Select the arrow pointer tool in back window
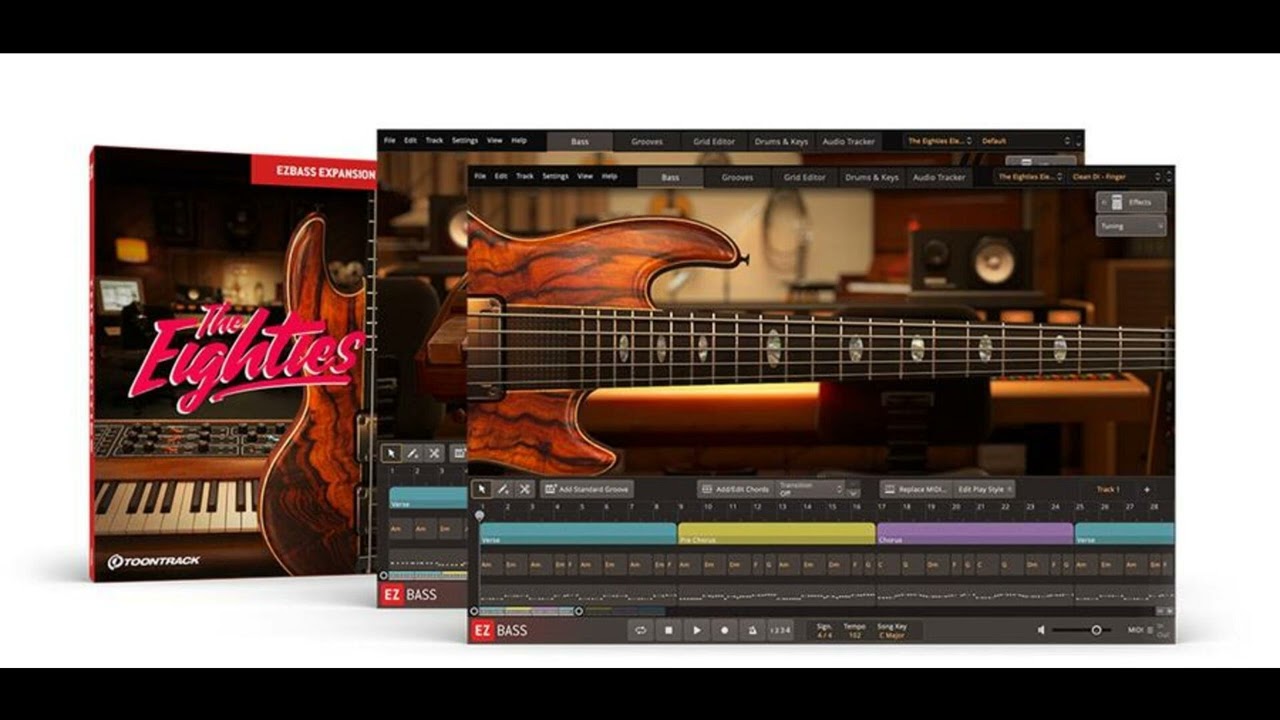 tap(392, 453)
